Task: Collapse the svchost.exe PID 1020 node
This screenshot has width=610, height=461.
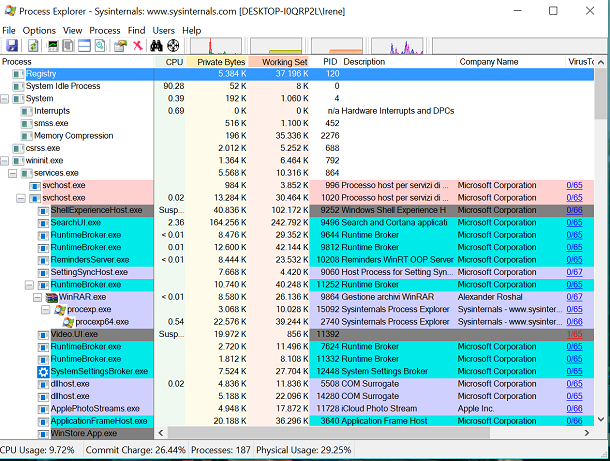Action: (21, 198)
